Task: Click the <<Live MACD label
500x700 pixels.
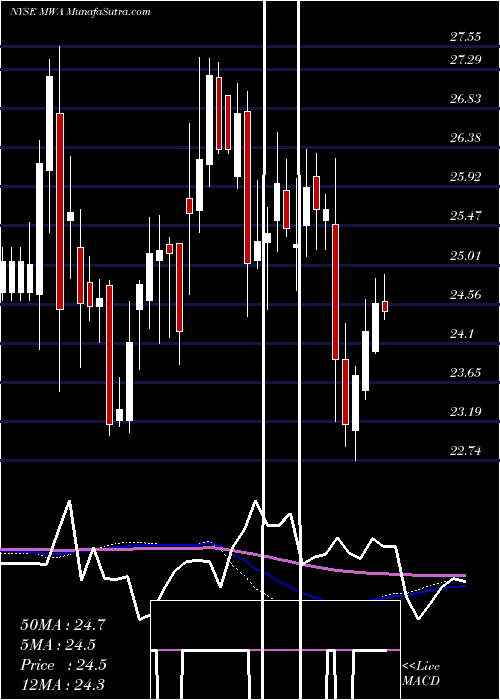Action: click(421, 673)
